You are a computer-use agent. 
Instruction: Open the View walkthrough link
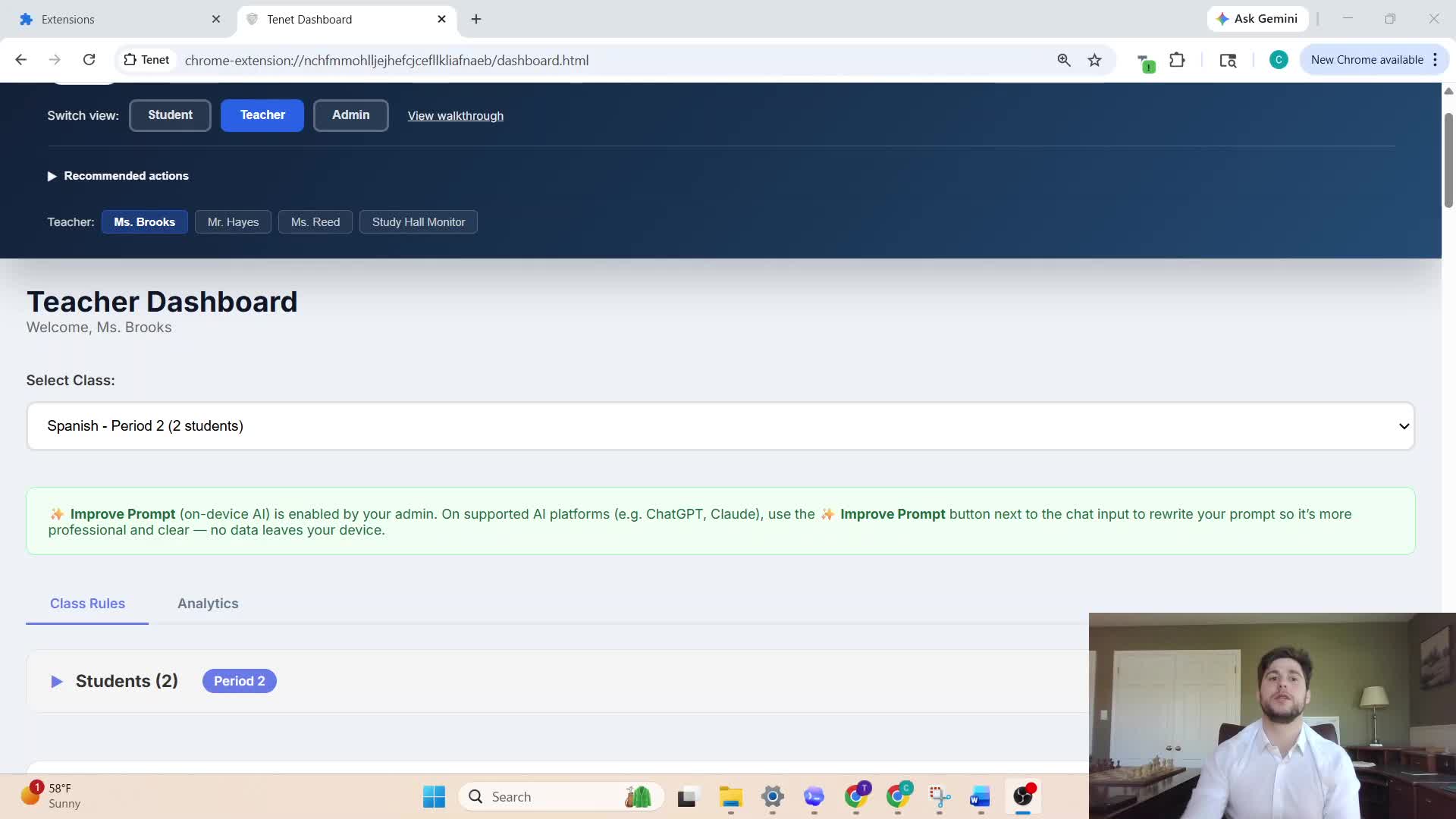coord(455,116)
